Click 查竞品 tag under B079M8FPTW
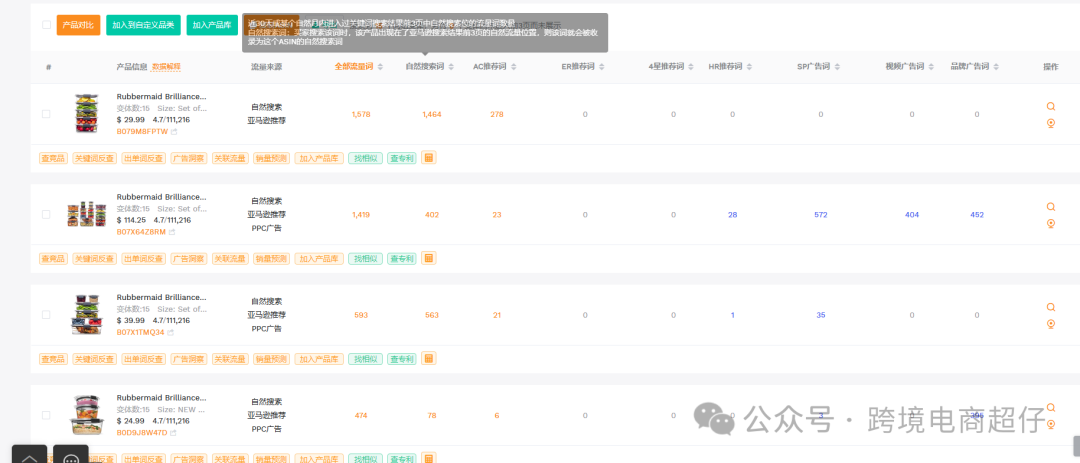Screen dimensions: 1080x463 pos(53,158)
